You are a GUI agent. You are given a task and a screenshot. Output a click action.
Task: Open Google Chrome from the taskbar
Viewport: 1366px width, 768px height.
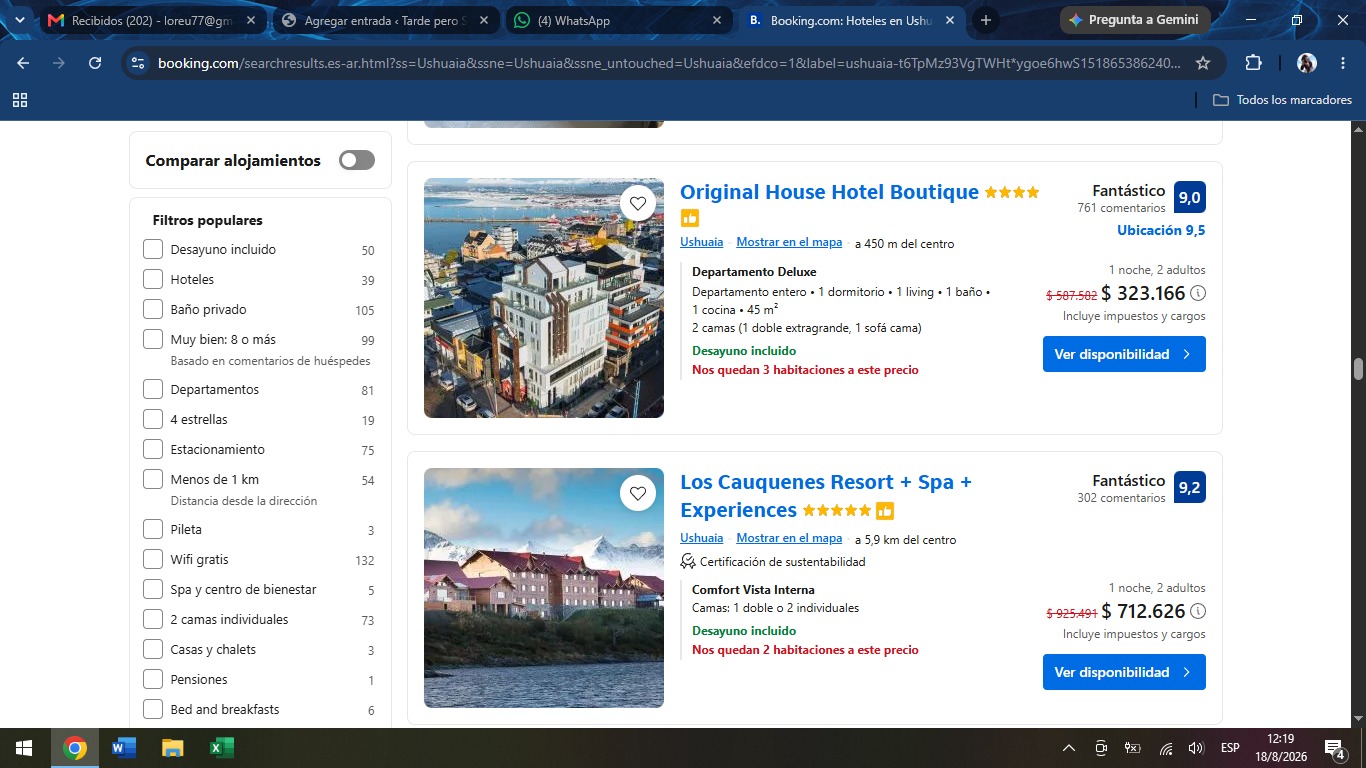pyautogui.click(x=75, y=748)
